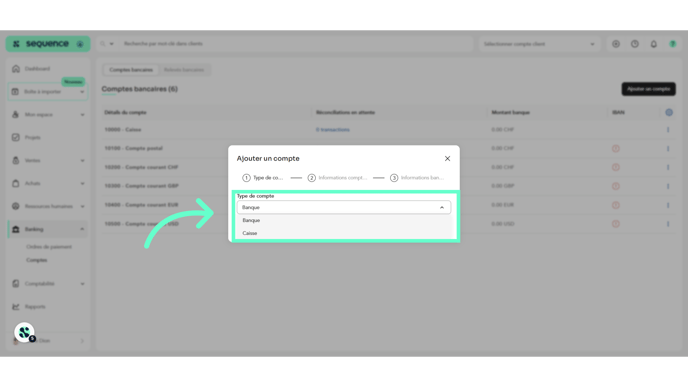The image size is (688, 387).
Task: Click the Banking bank icon
Action: click(x=15, y=229)
